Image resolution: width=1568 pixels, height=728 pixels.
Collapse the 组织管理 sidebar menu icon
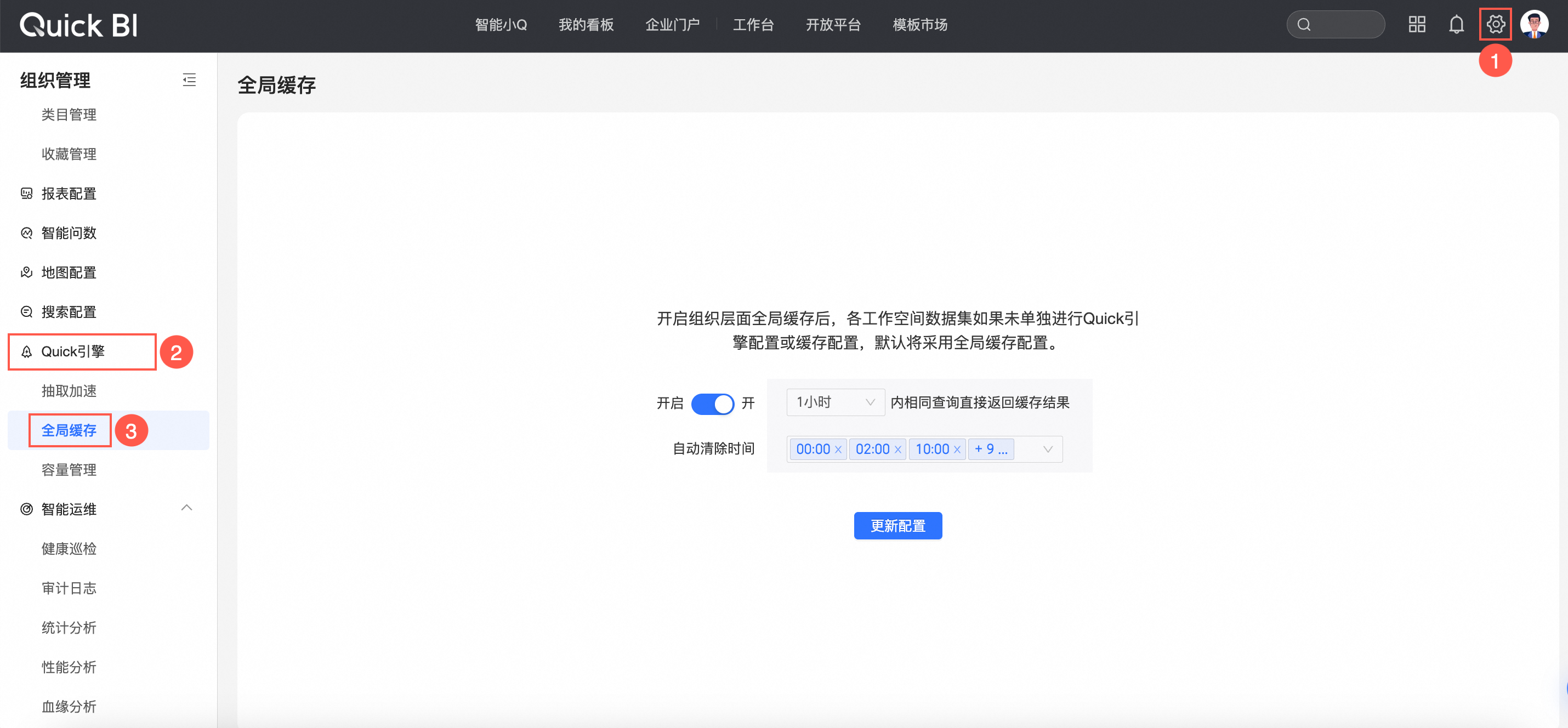[189, 79]
